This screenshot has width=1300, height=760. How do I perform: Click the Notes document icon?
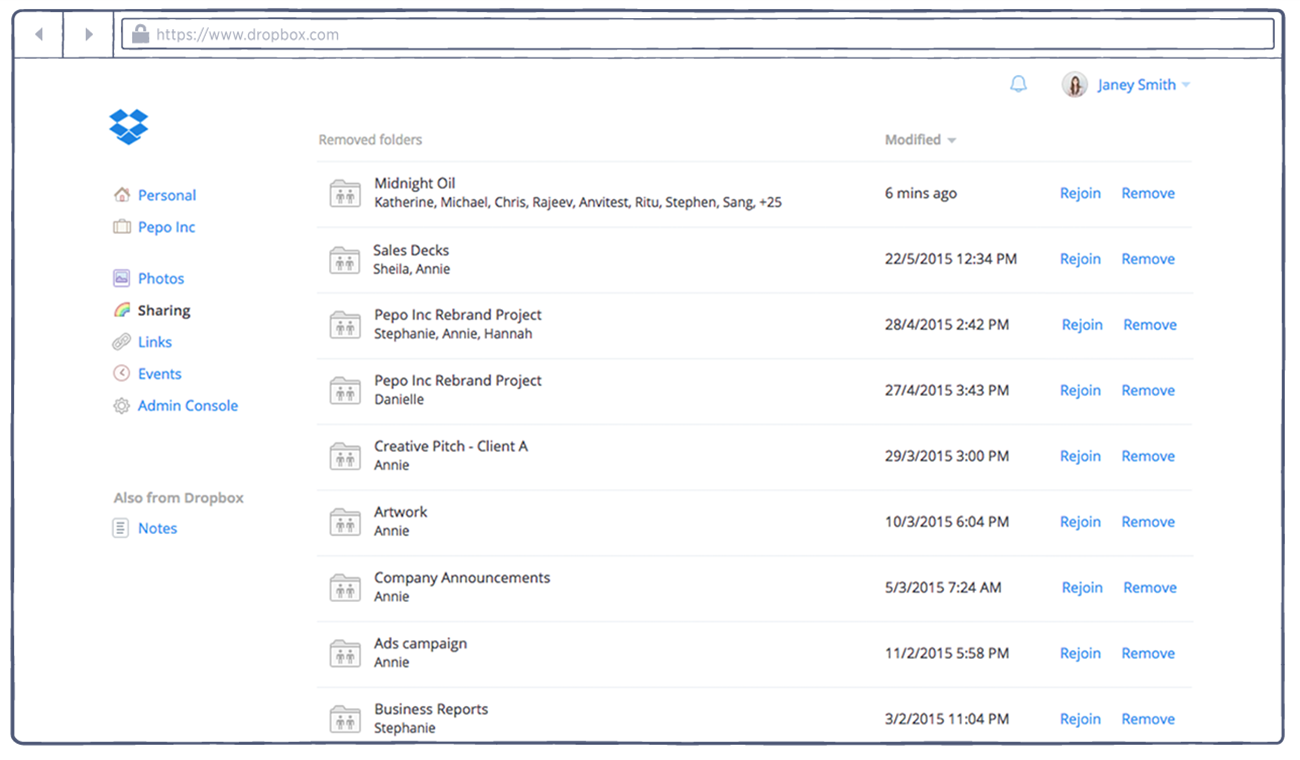pyautogui.click(x=121, y=528)
